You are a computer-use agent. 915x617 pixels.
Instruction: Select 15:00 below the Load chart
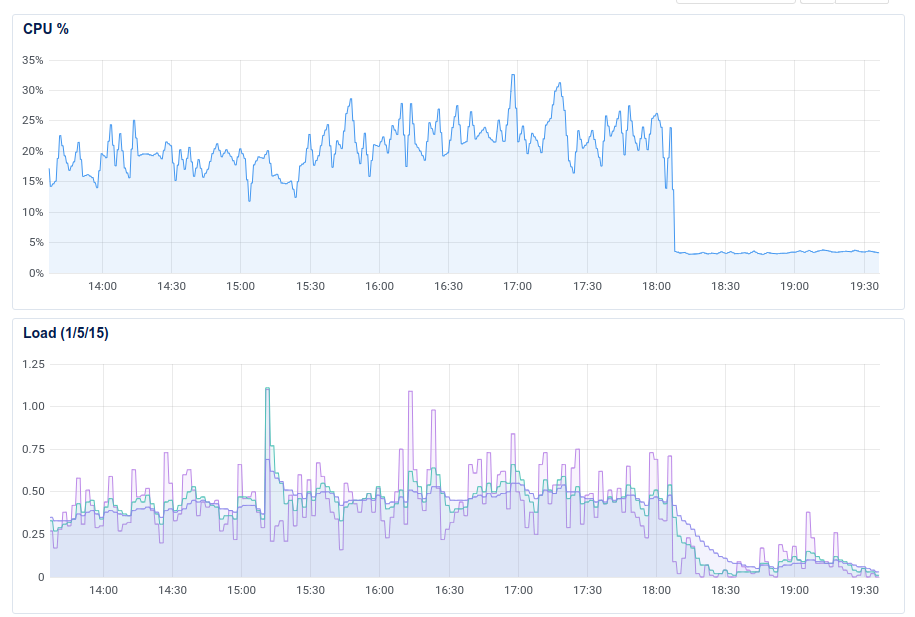click(x=241, y=590)
